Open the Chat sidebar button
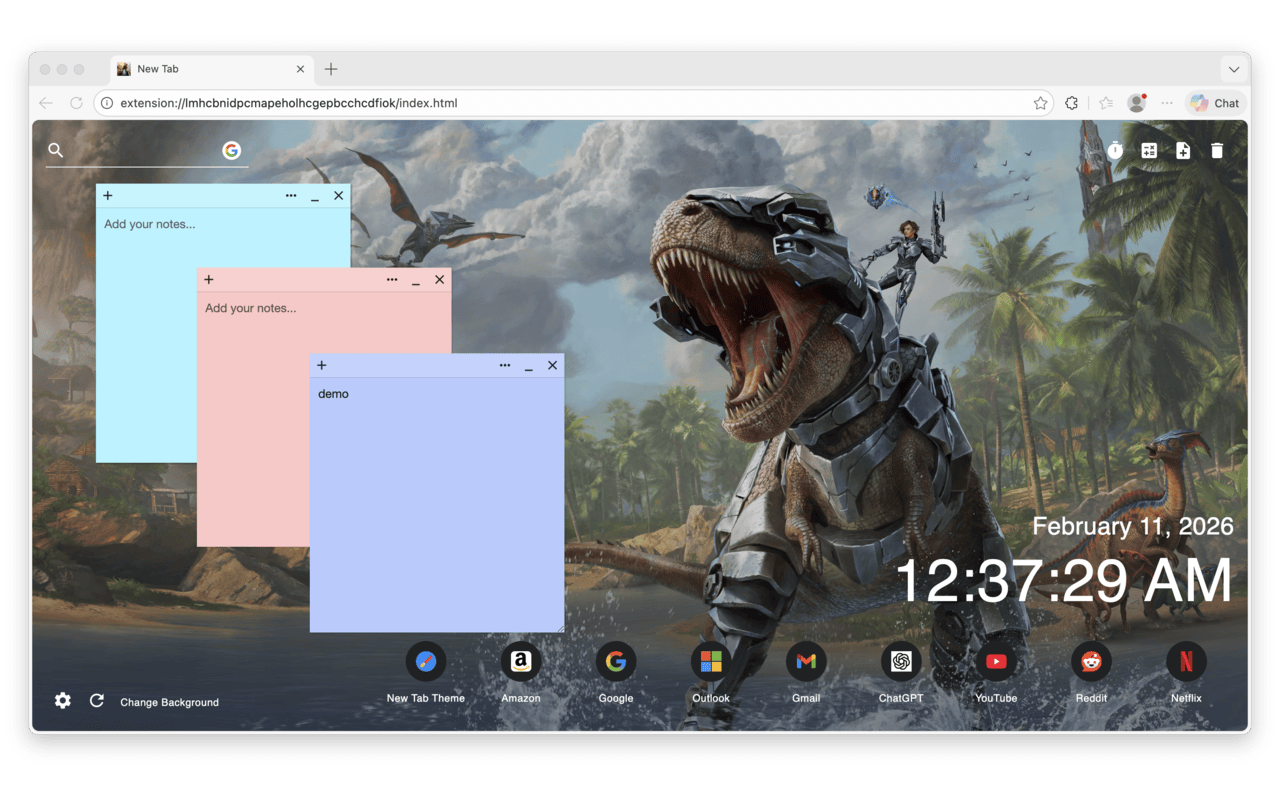Screen dimensions: 1280x800 (x=1215, y=103)
